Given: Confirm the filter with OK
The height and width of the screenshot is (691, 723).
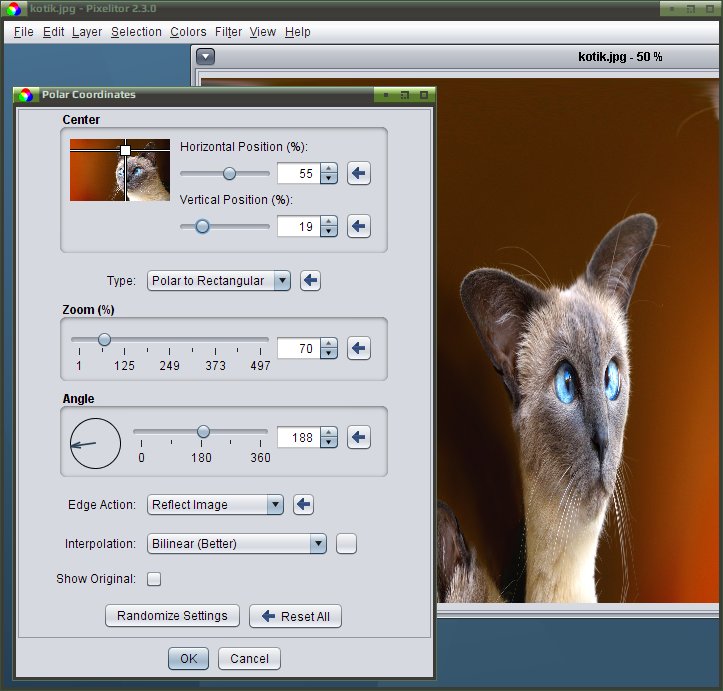Looking at the screenshot, I should (x=188, y=658).
